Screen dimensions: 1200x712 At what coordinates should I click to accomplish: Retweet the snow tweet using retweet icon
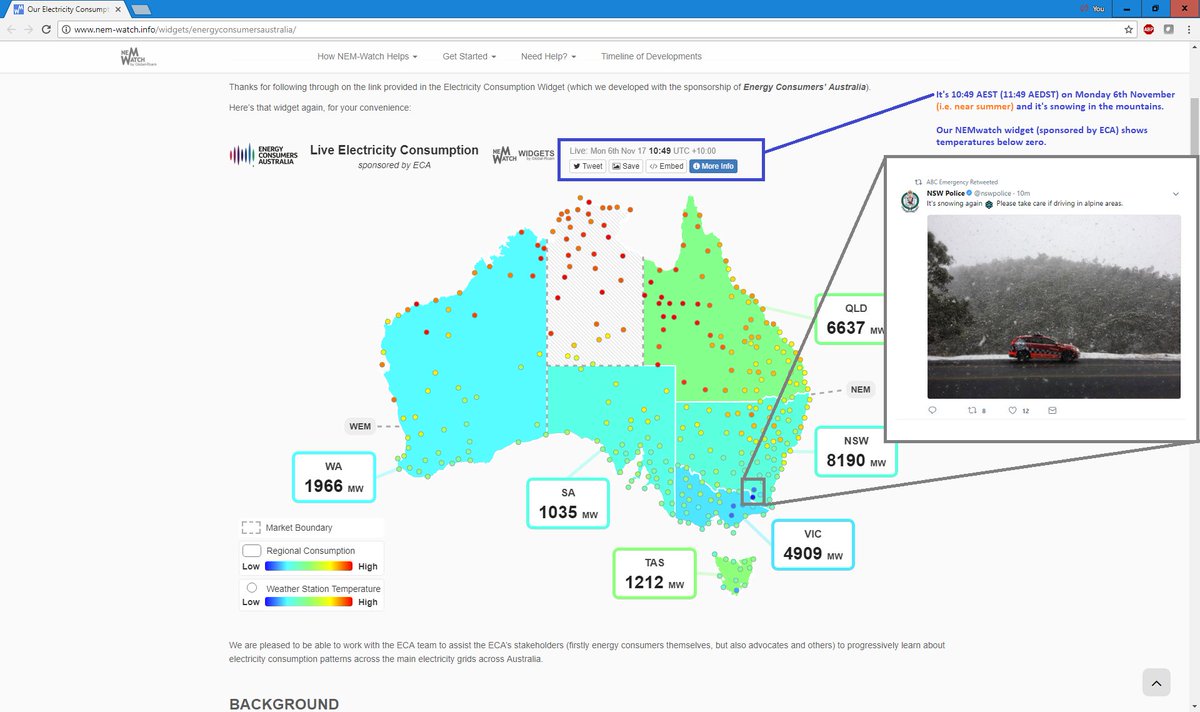click(974, 410)
